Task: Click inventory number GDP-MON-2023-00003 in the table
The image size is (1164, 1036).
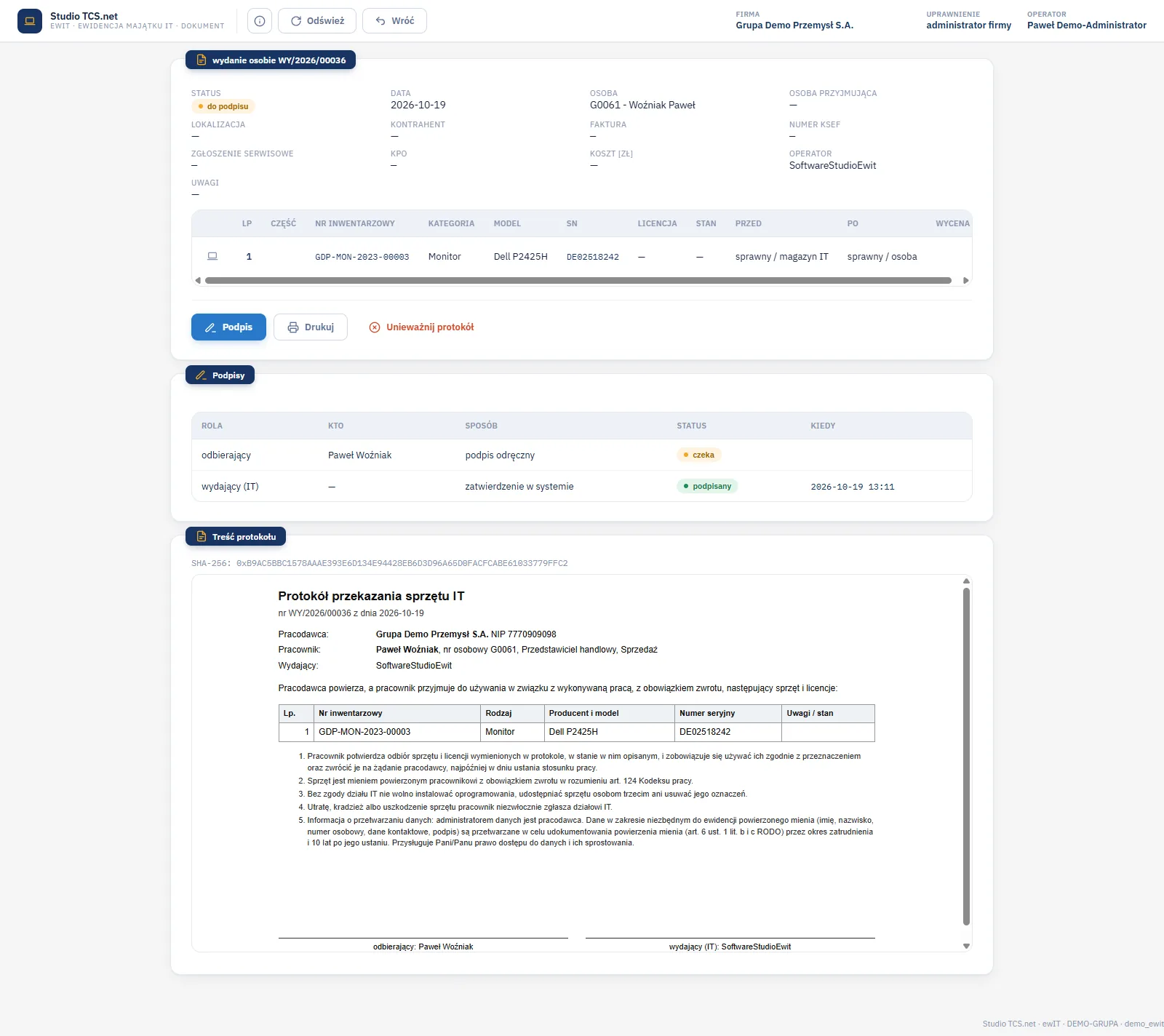Action: tap(362, 257)
